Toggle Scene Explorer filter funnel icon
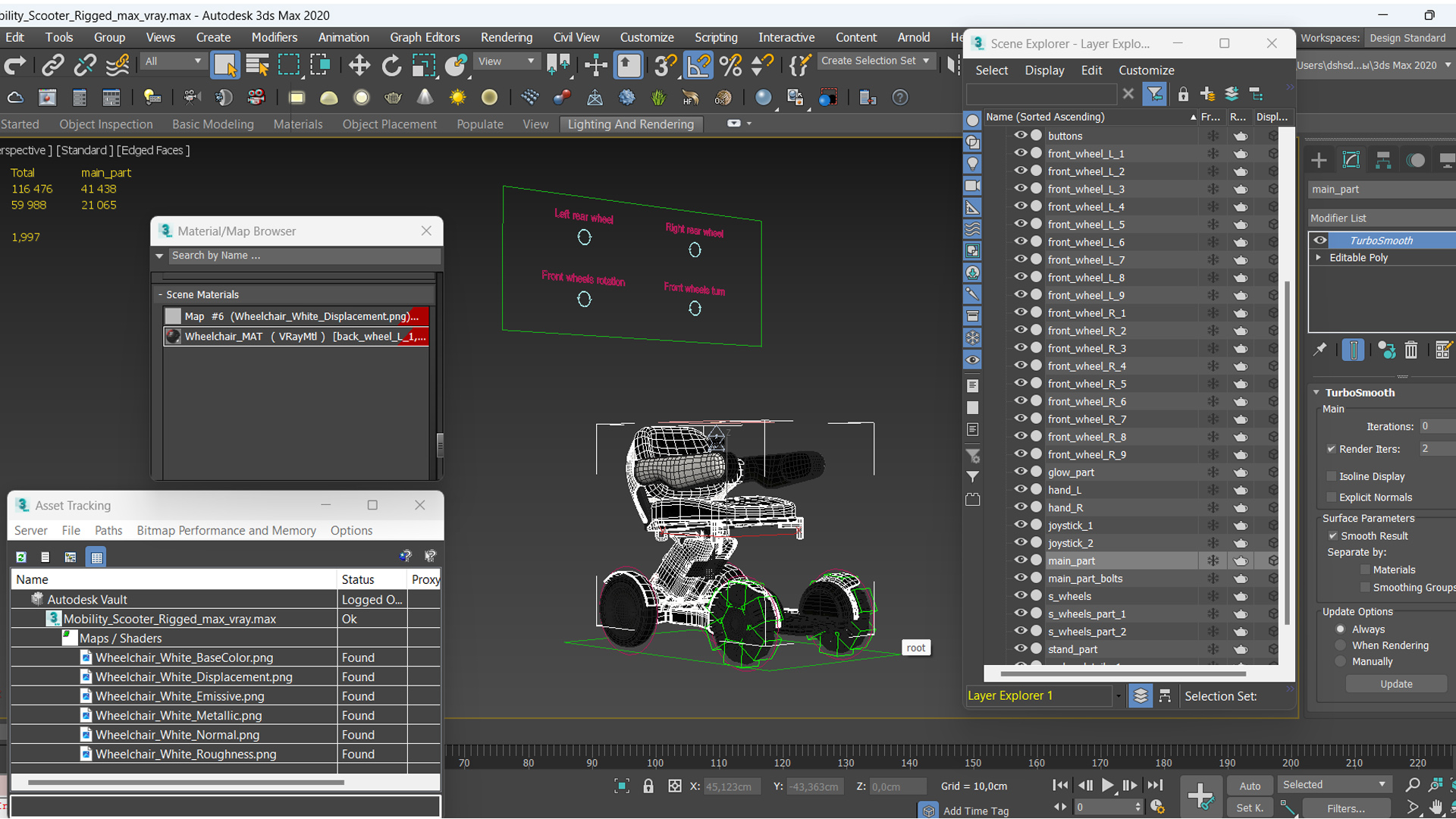Image resolution: width=1456 pixels, height=819 pixels. pos(1154,94)
